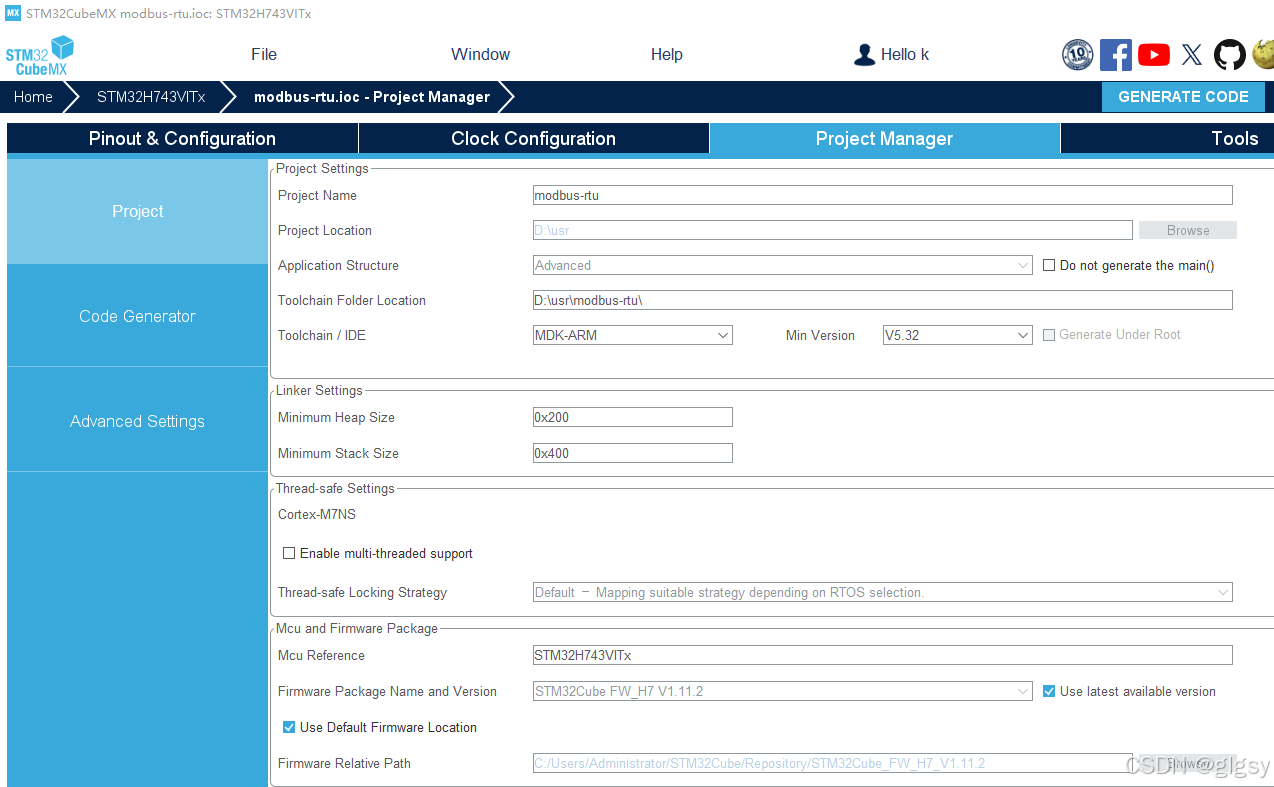The width and height of the screenshot is (1274, 787).
Task: Click the Hello k user label
Action: (x=905, y=54)
